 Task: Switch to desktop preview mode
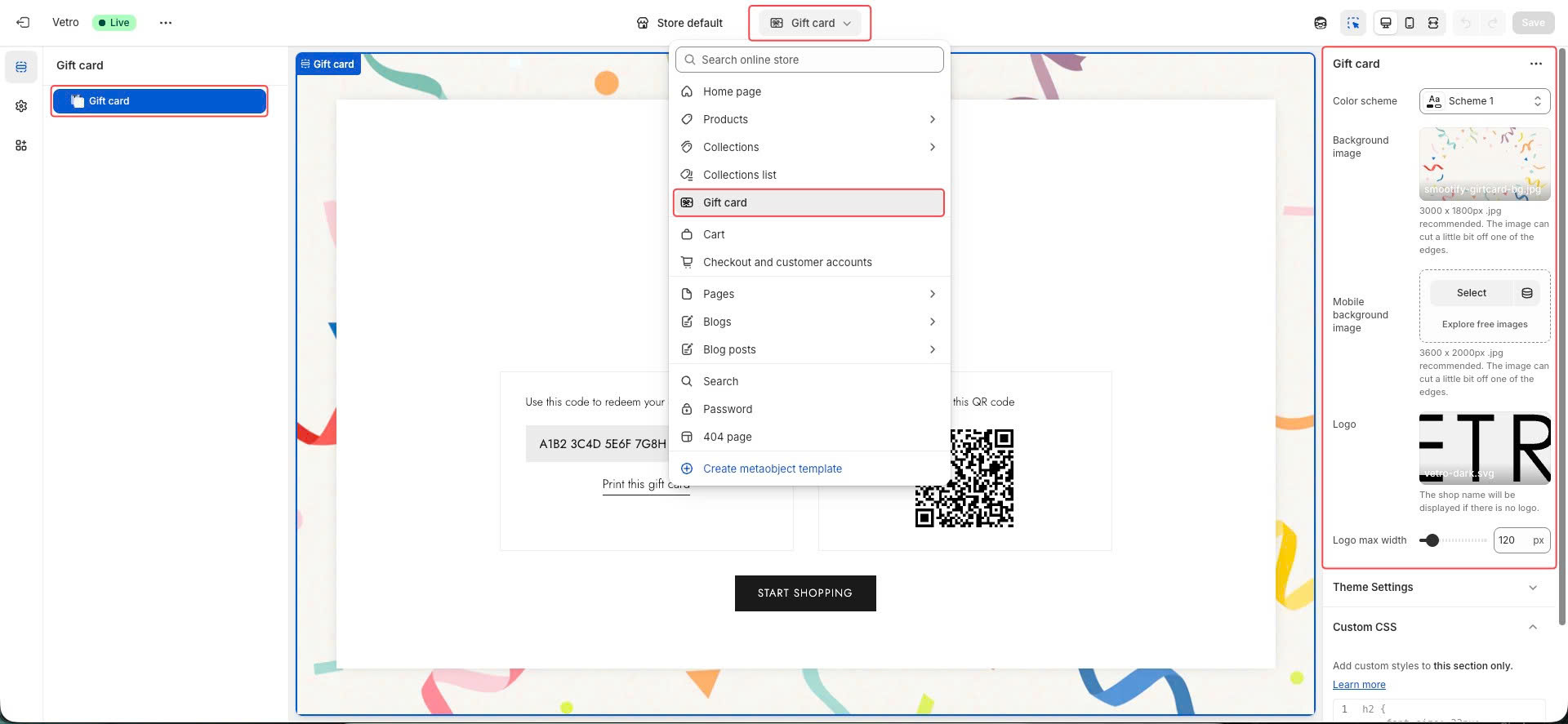click(1386, 23)
